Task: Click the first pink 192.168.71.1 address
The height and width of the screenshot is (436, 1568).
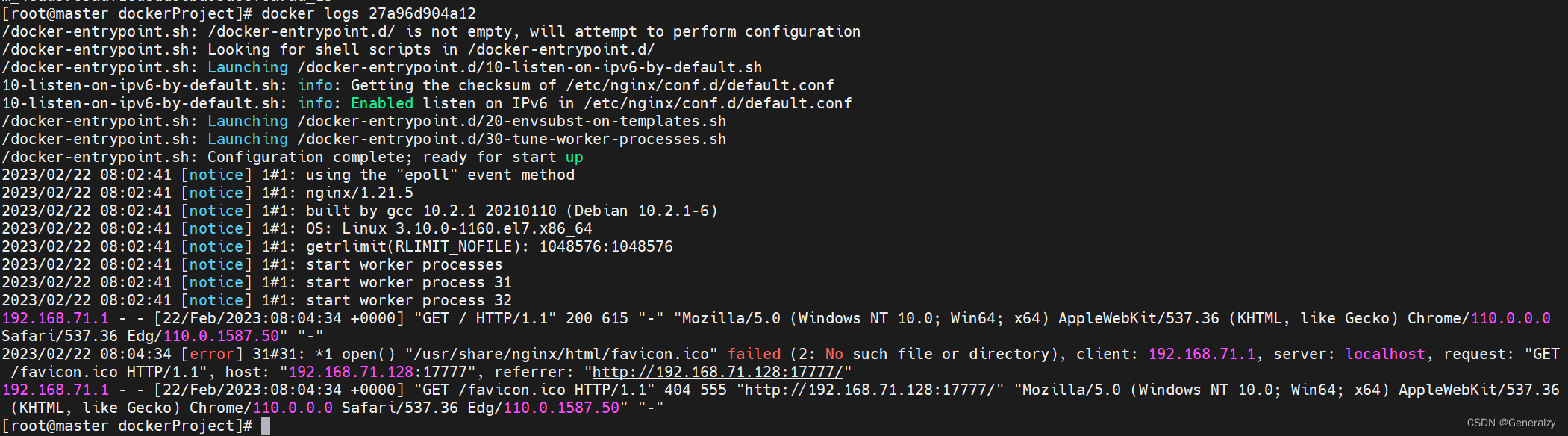Action: (55, 318)
